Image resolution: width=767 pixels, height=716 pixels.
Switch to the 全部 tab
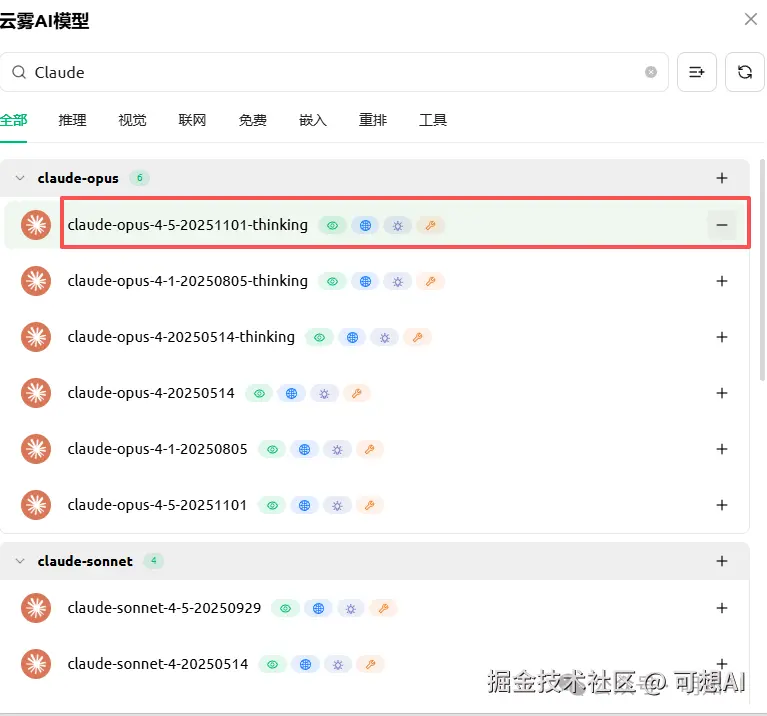tap(13, 120)
